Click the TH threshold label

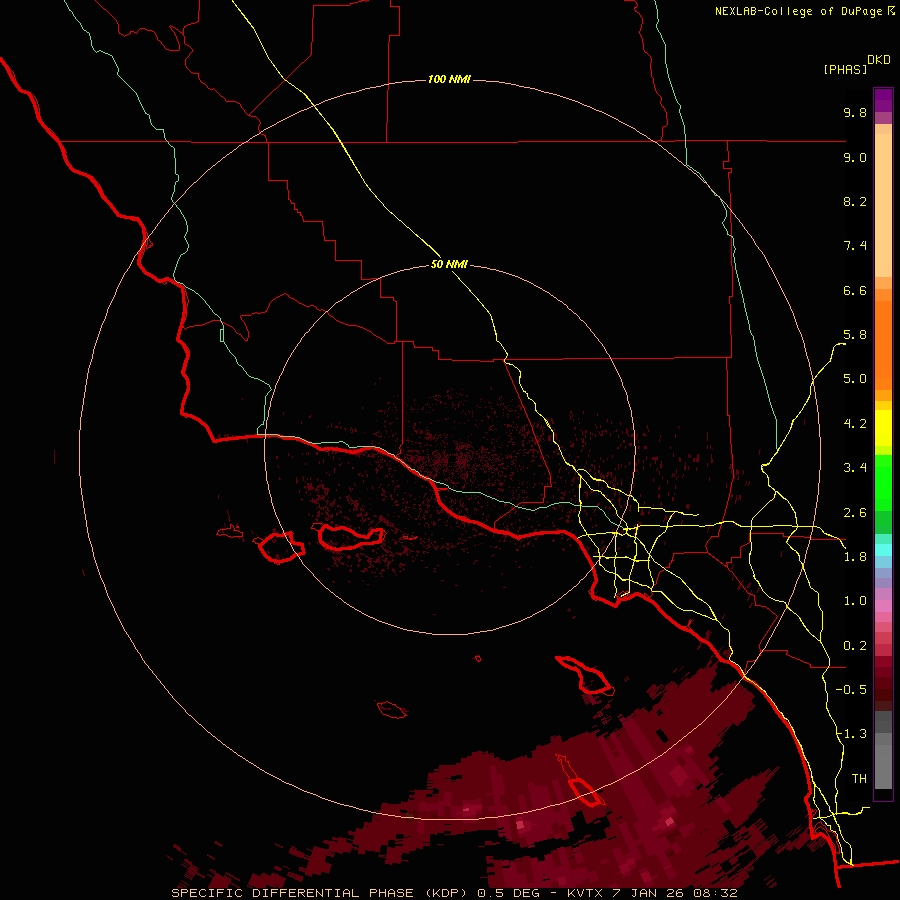(859, 779)
